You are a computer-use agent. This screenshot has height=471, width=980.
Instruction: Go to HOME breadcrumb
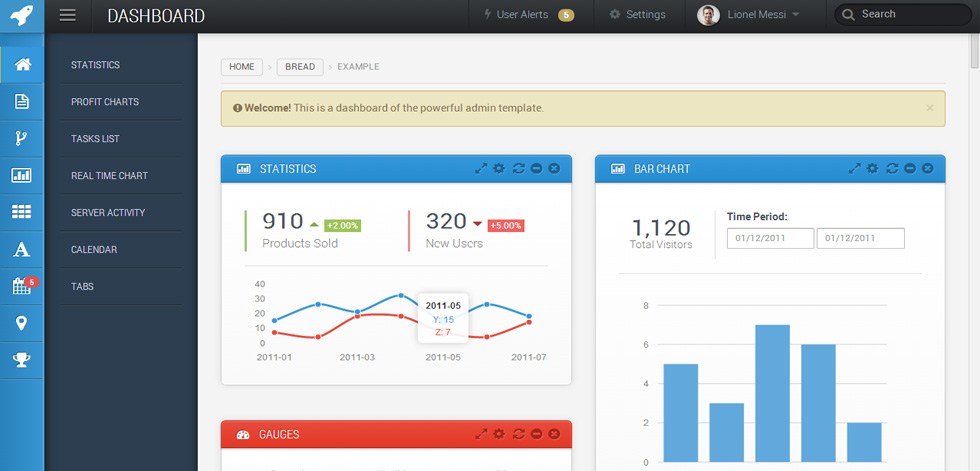(x=242, y=67)
